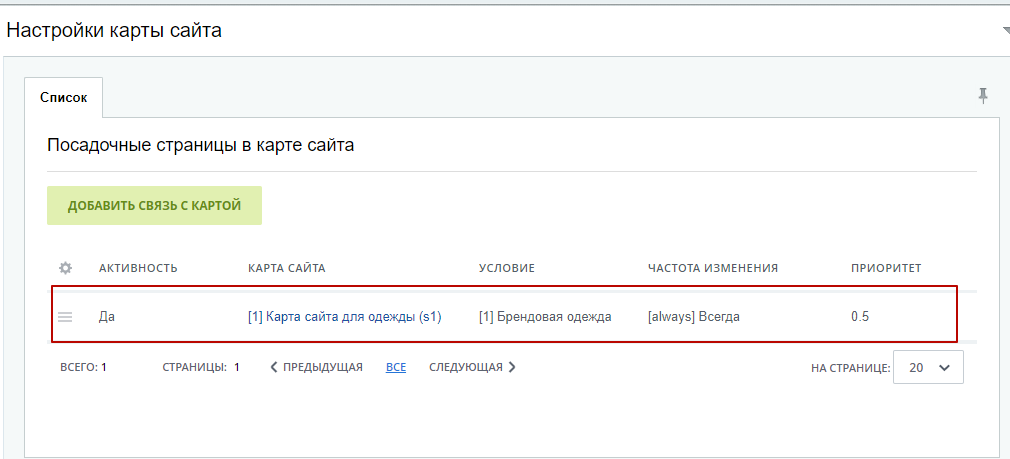The height and width of the screenshot is (459, 1010).
Task: Sort by УСЛОВИЕ column header
Action: [507, 268]
